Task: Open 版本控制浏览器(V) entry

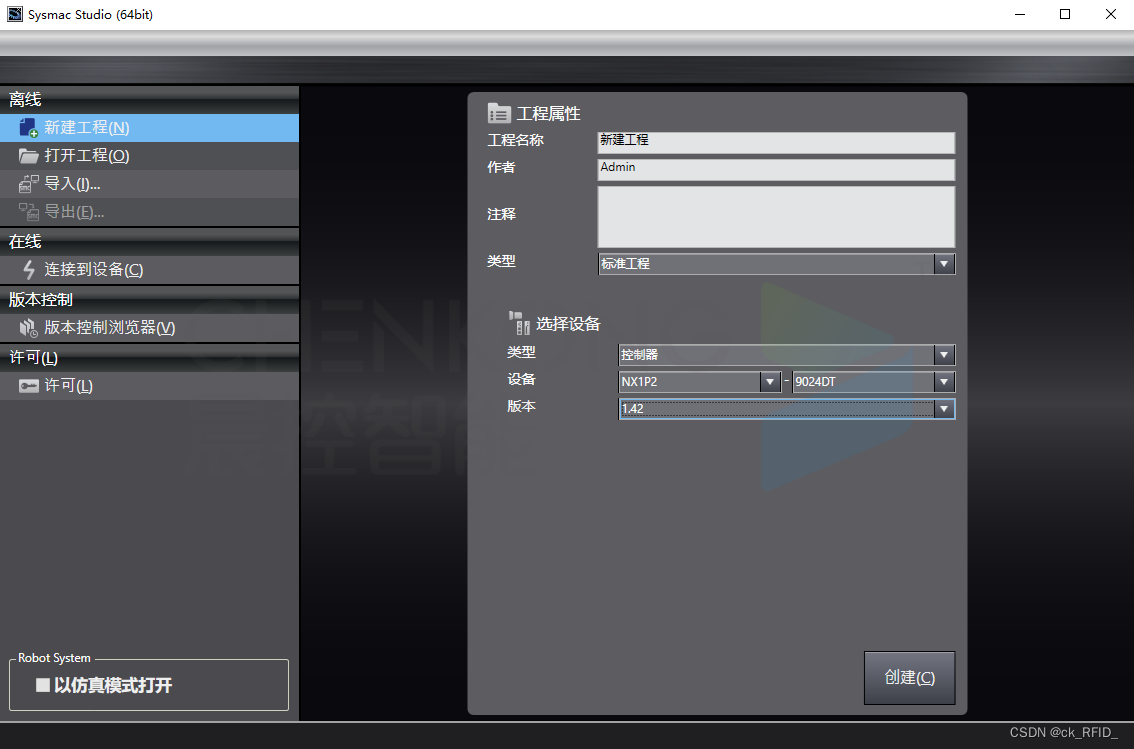Action: click(149, 328)
